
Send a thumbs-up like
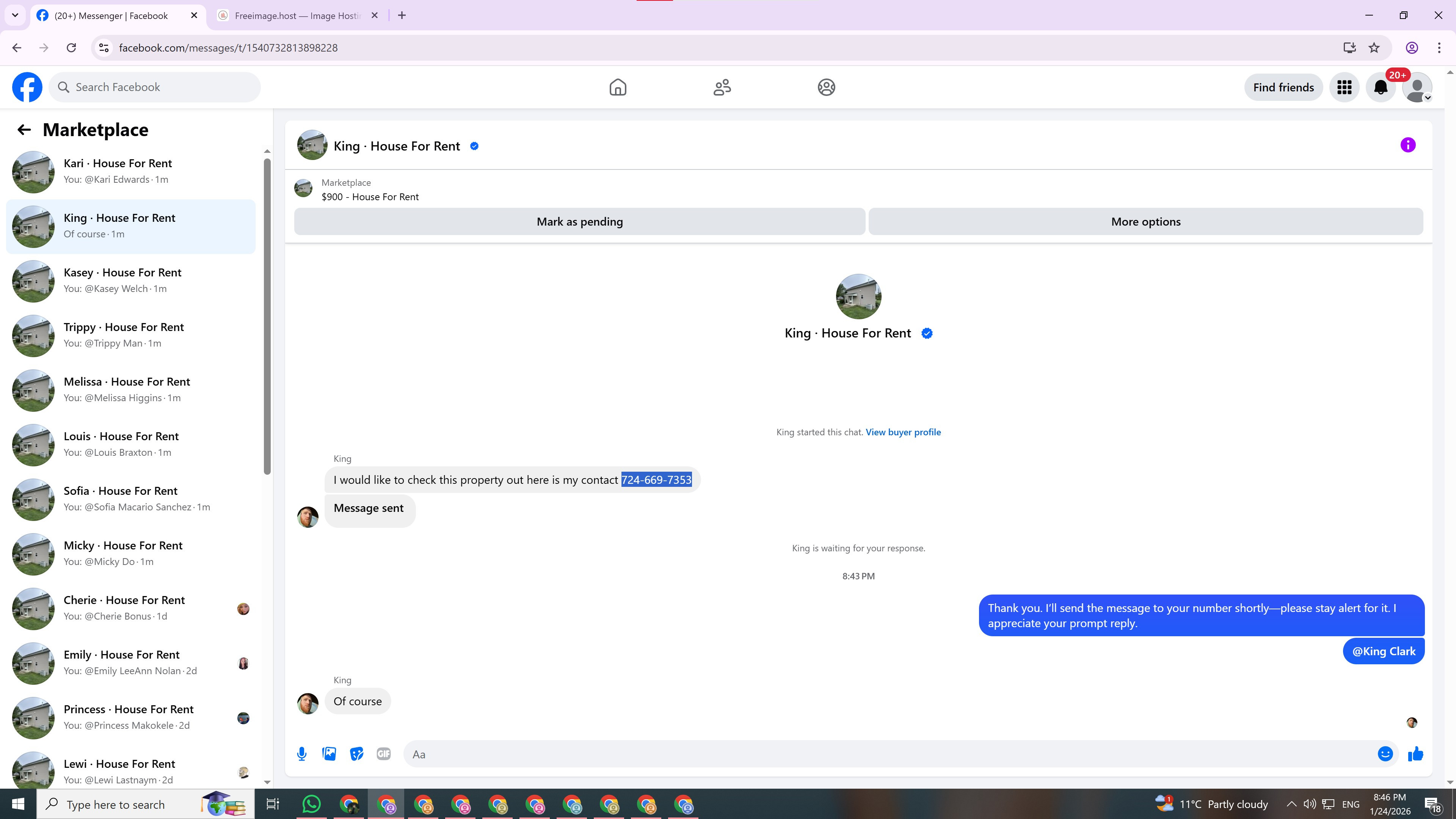1415,753
